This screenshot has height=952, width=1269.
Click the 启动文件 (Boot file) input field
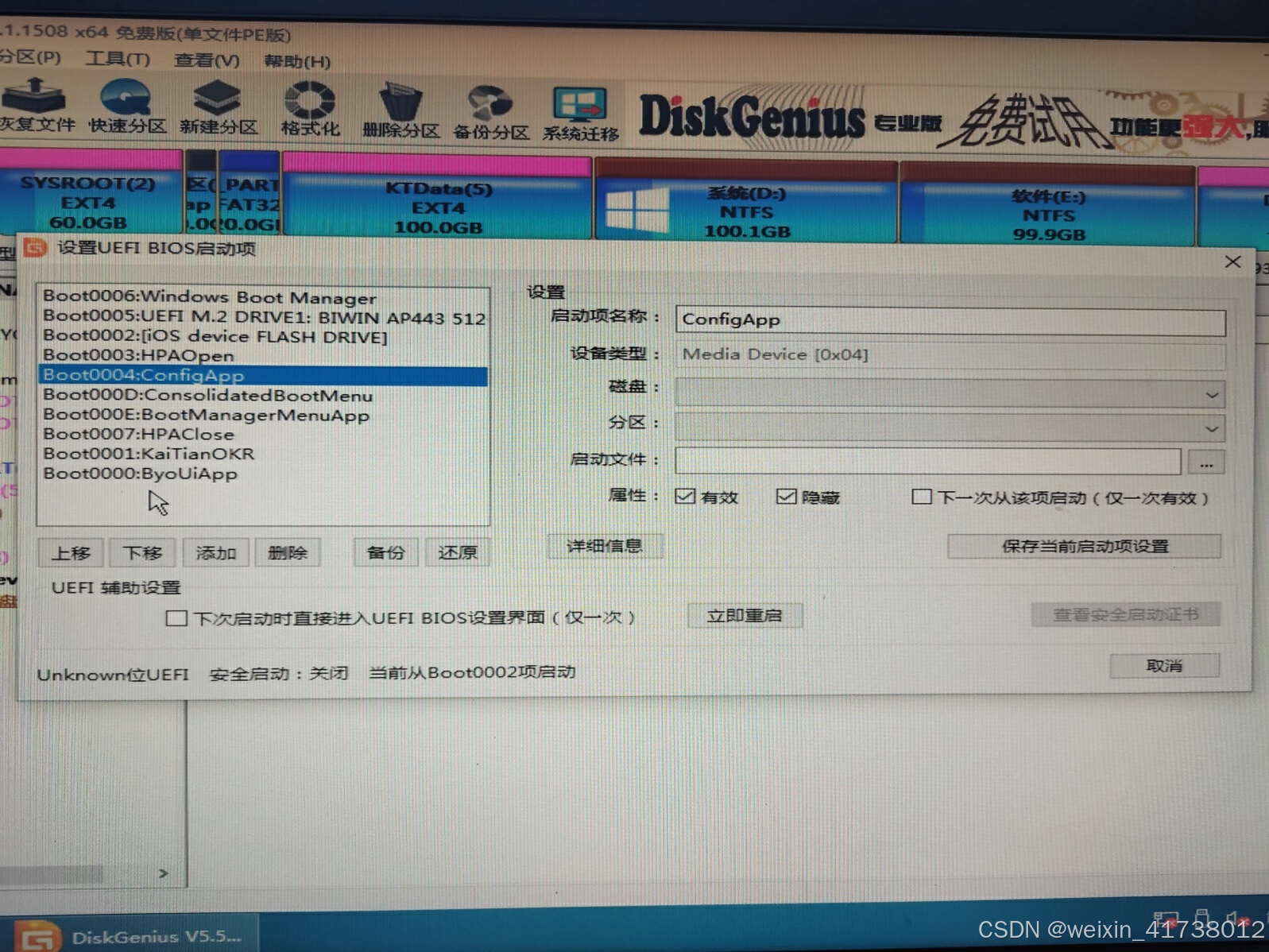[x=927, y=461]
